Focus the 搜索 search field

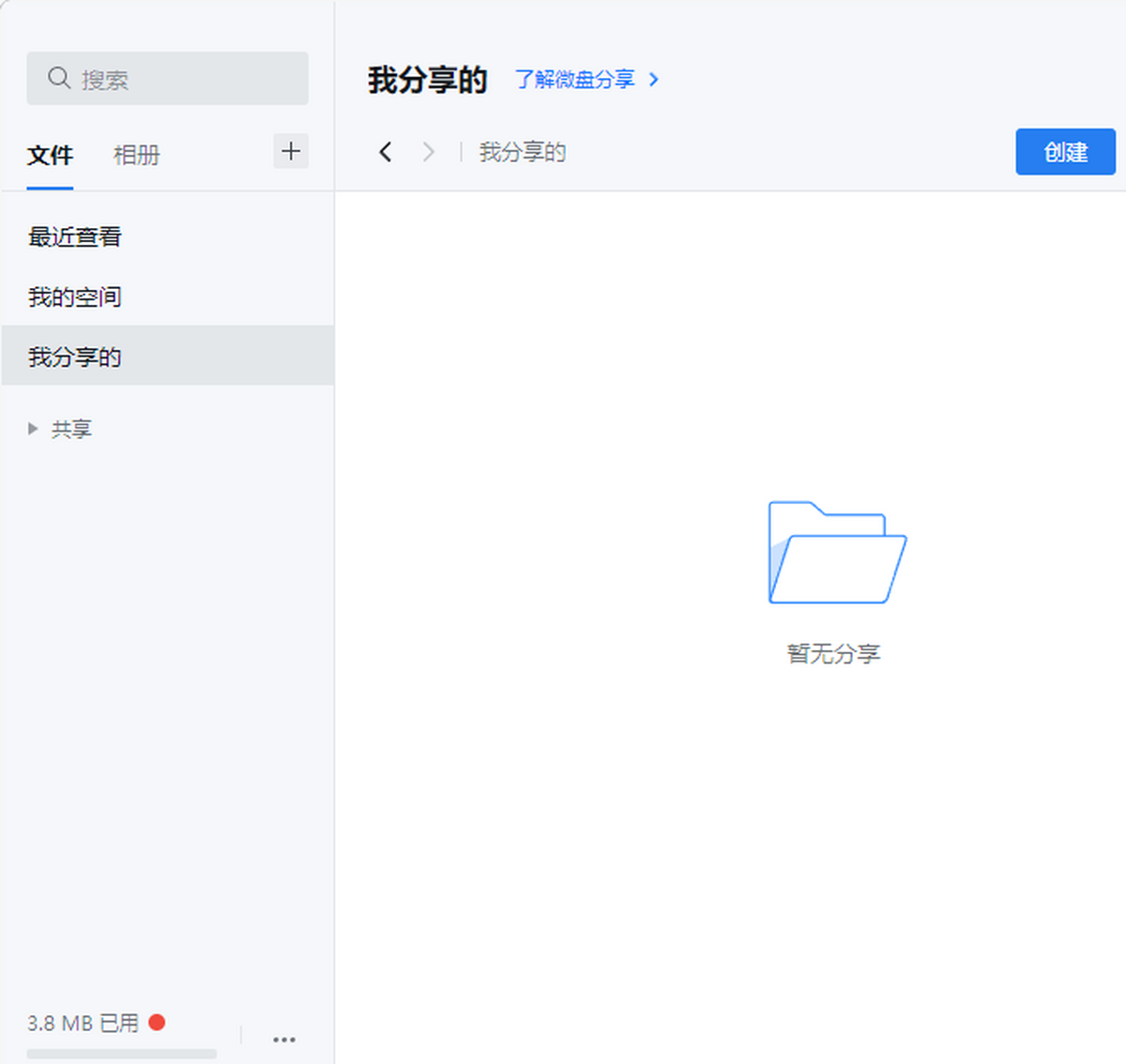coord(167,78)
